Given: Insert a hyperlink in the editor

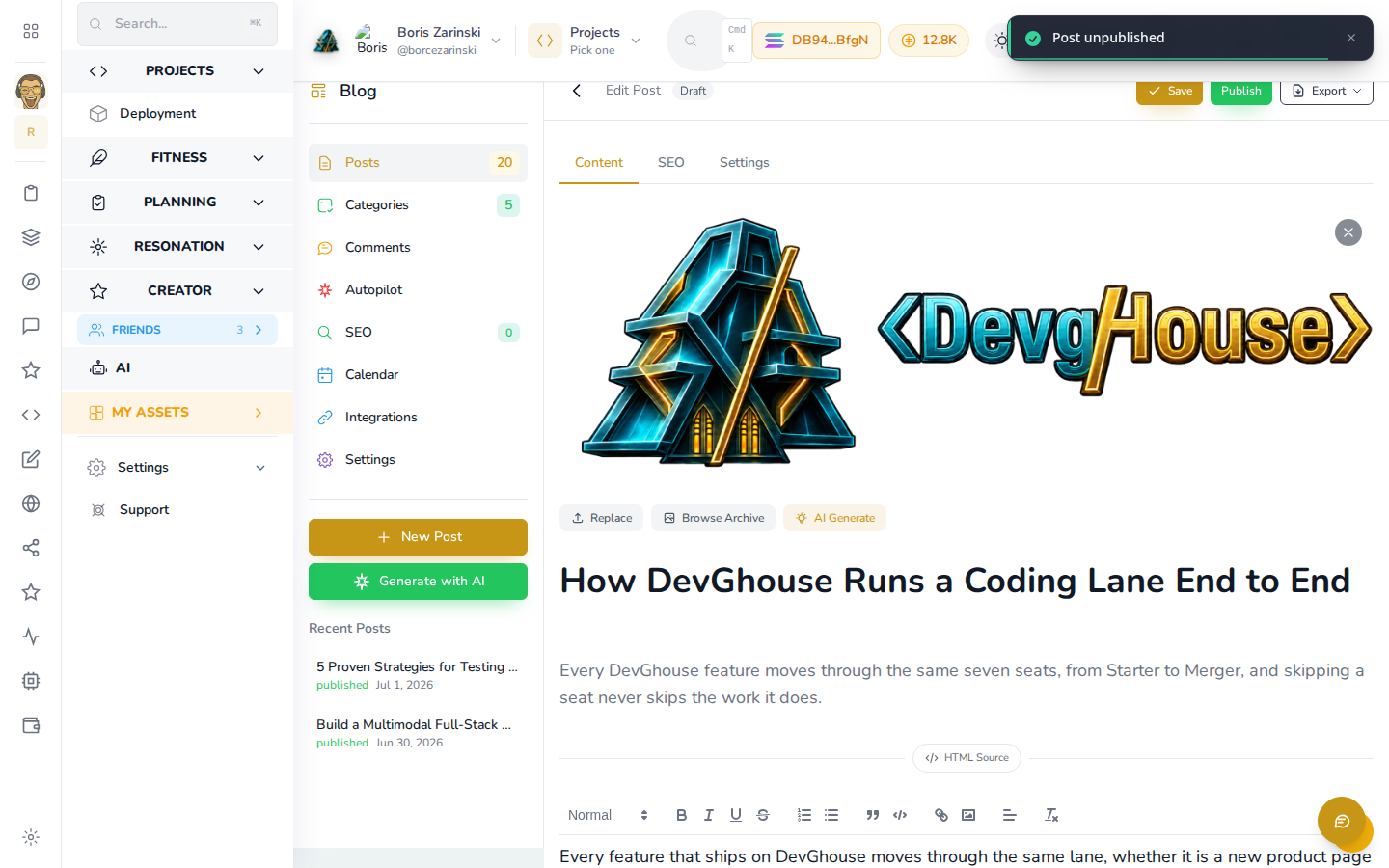Looking at the screenshot, I should pos(941,815).
